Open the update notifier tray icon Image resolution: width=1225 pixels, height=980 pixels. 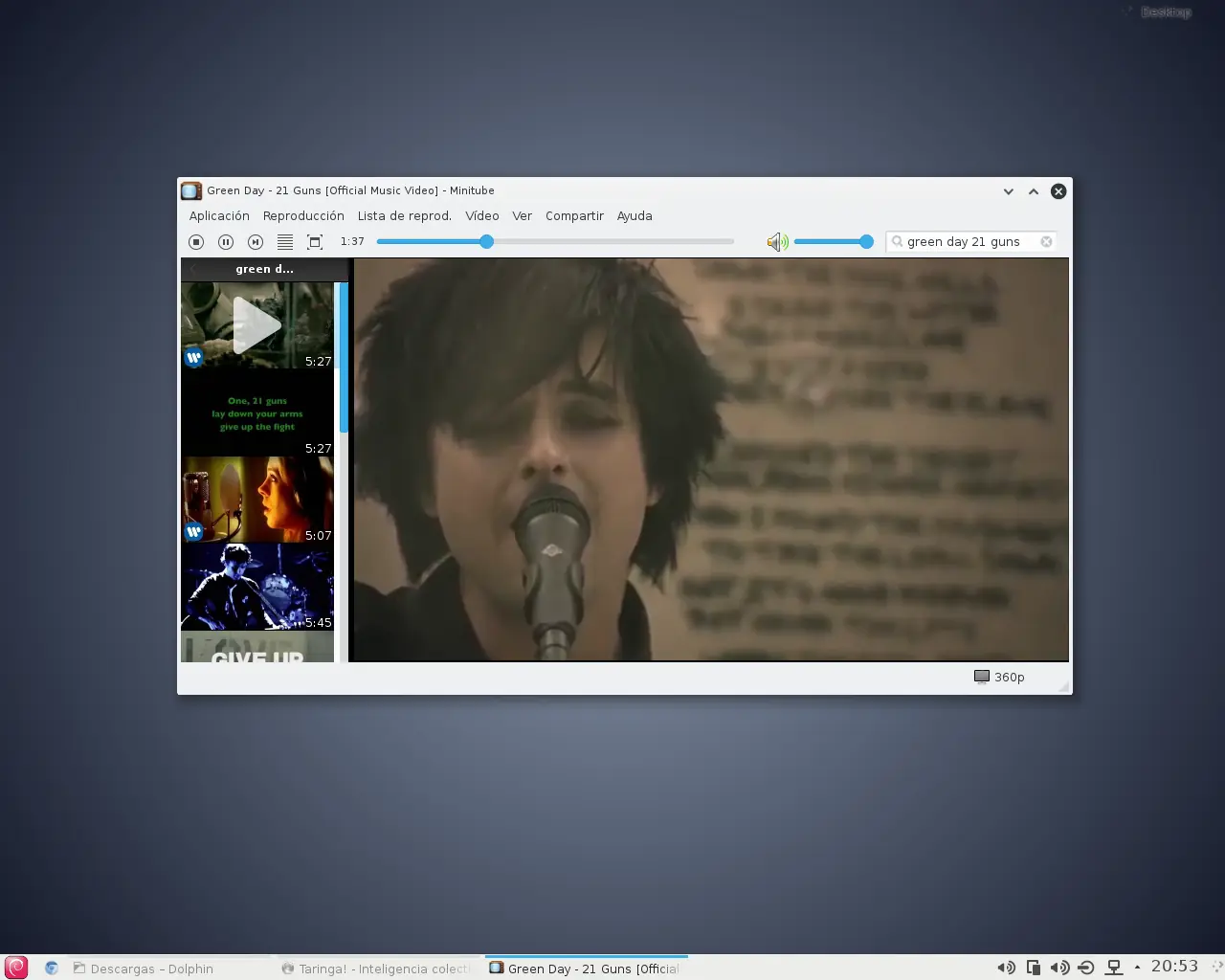[1086, 968]
